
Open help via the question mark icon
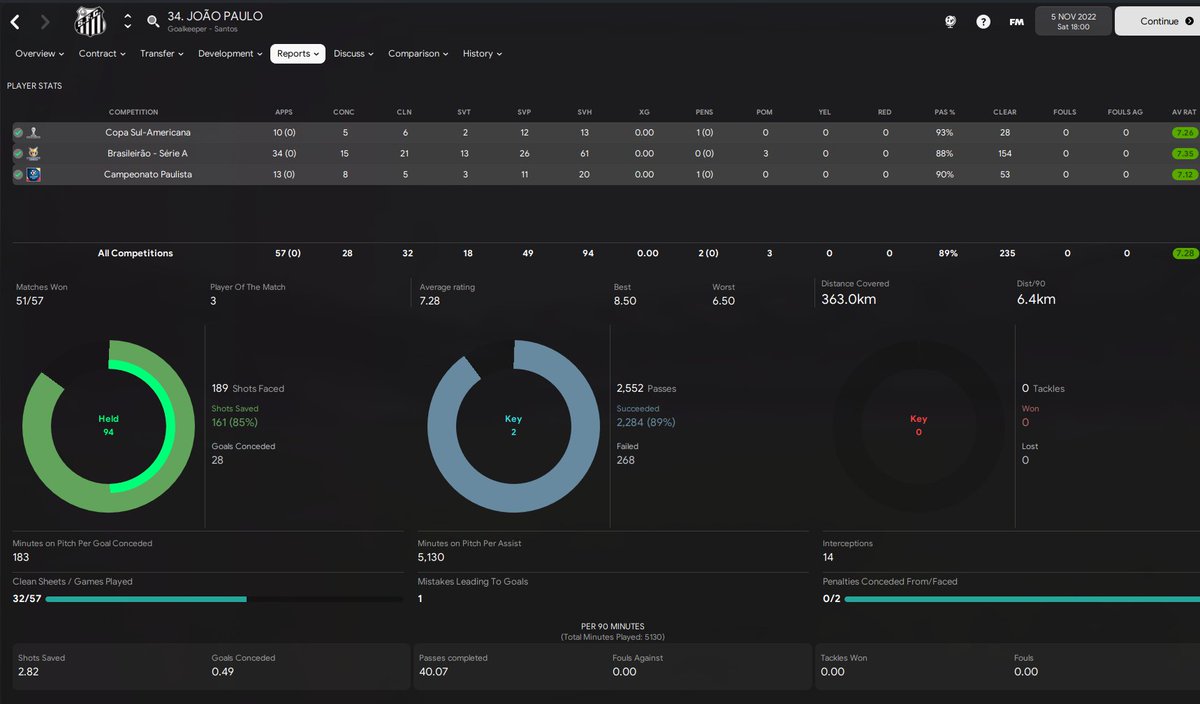click(982, 20)
